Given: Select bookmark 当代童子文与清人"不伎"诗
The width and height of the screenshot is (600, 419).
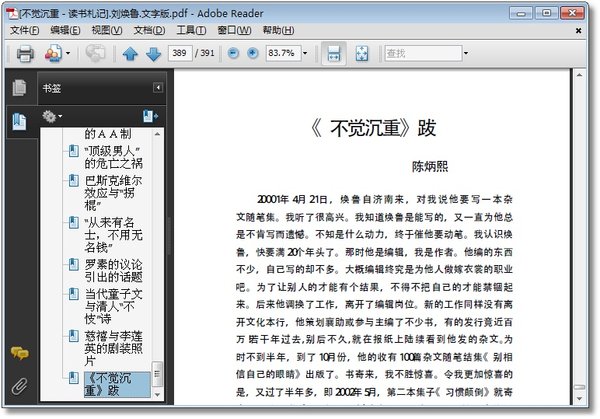Looking at the screenshot, I should tap(113, 306).
